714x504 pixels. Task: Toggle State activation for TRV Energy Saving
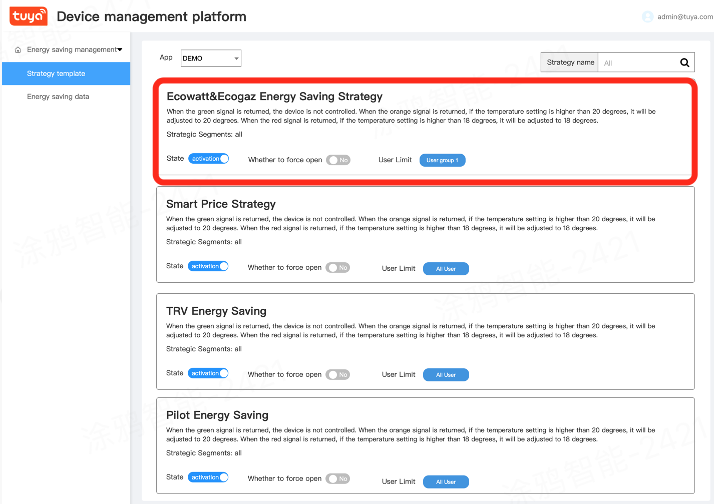(x=208, y=373)
